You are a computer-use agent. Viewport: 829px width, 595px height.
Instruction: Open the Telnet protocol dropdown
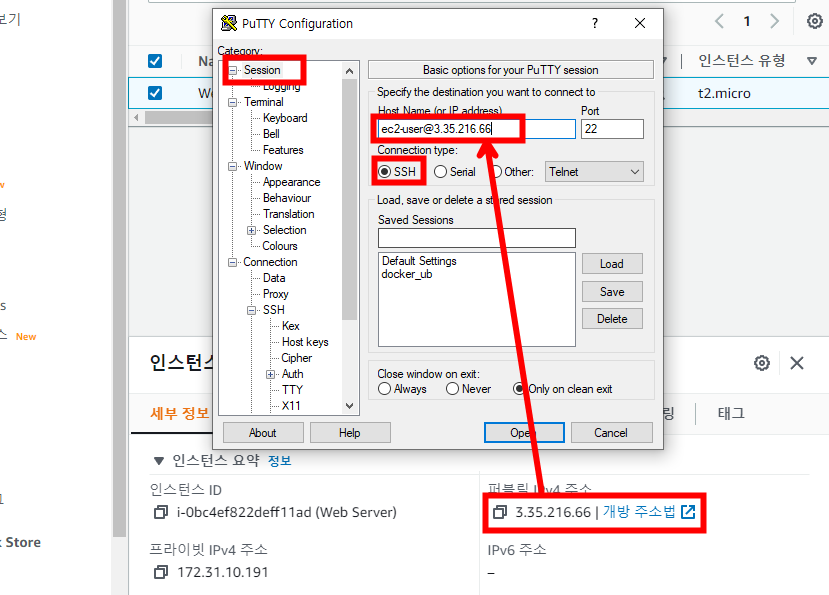pyautogui.click(x=594, y=172)
